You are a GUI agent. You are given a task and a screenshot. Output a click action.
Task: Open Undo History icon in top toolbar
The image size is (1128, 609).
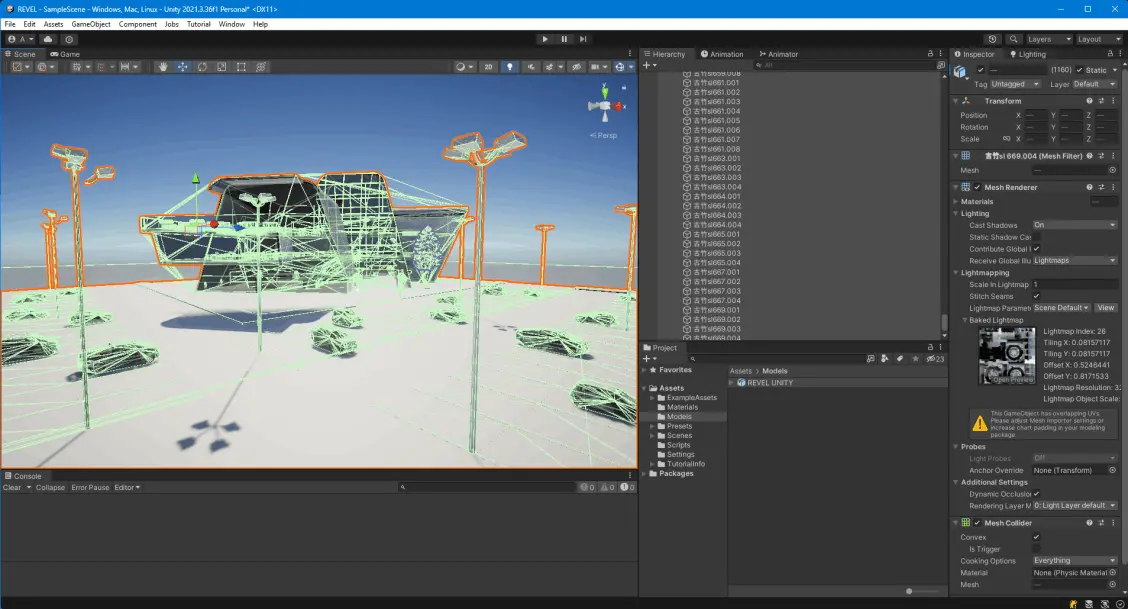[993, 39]
